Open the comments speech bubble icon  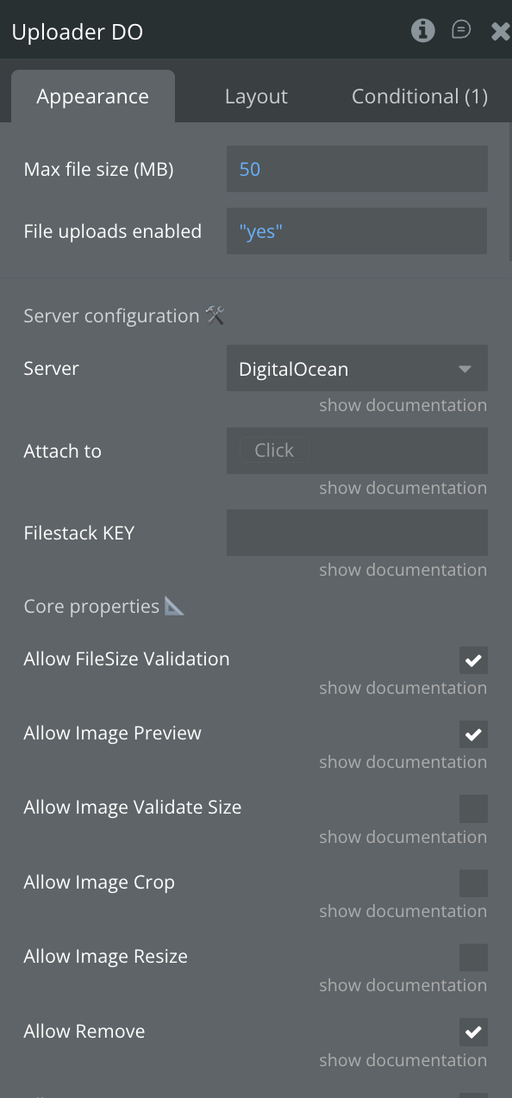(461, 29)
